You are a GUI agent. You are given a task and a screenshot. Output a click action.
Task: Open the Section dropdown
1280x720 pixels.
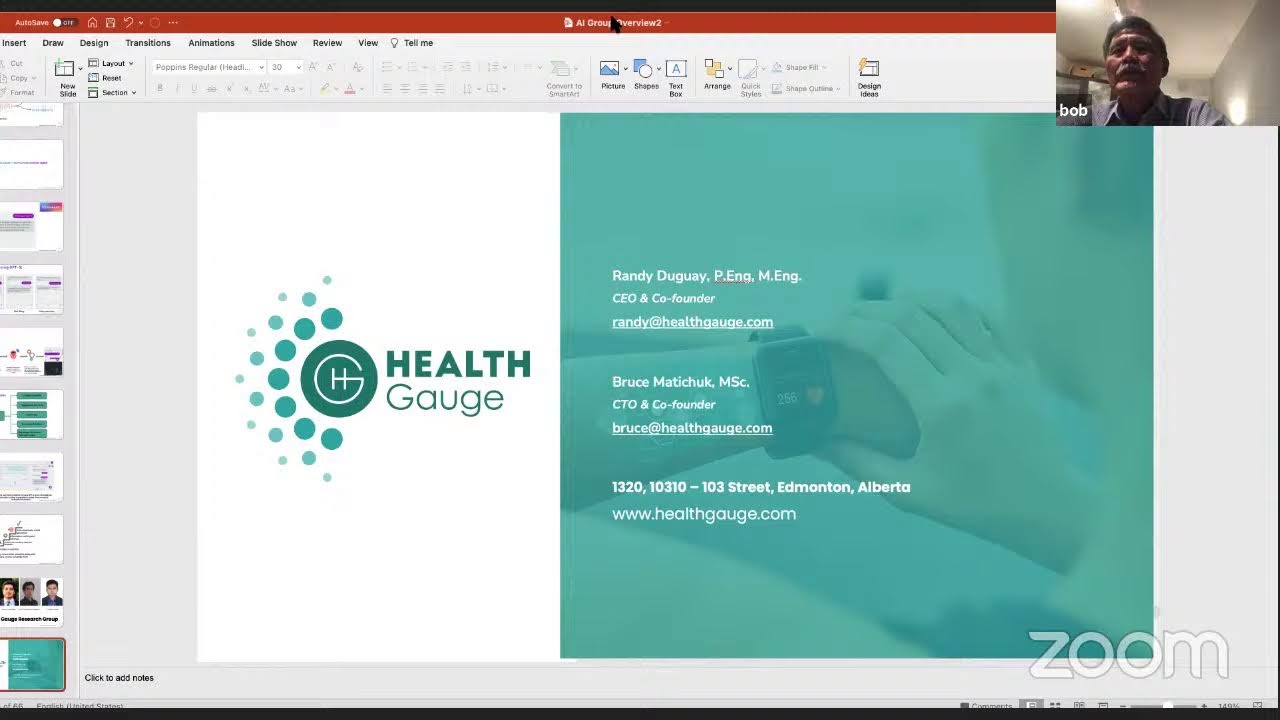pos(112,93)
